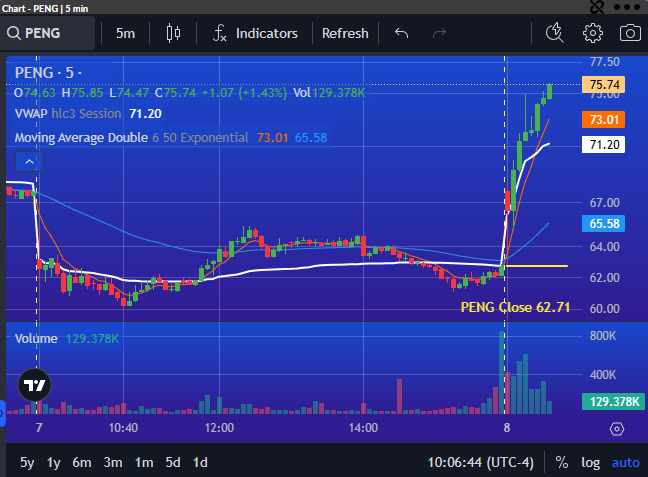Redo the last chart action

coord(439,33)
